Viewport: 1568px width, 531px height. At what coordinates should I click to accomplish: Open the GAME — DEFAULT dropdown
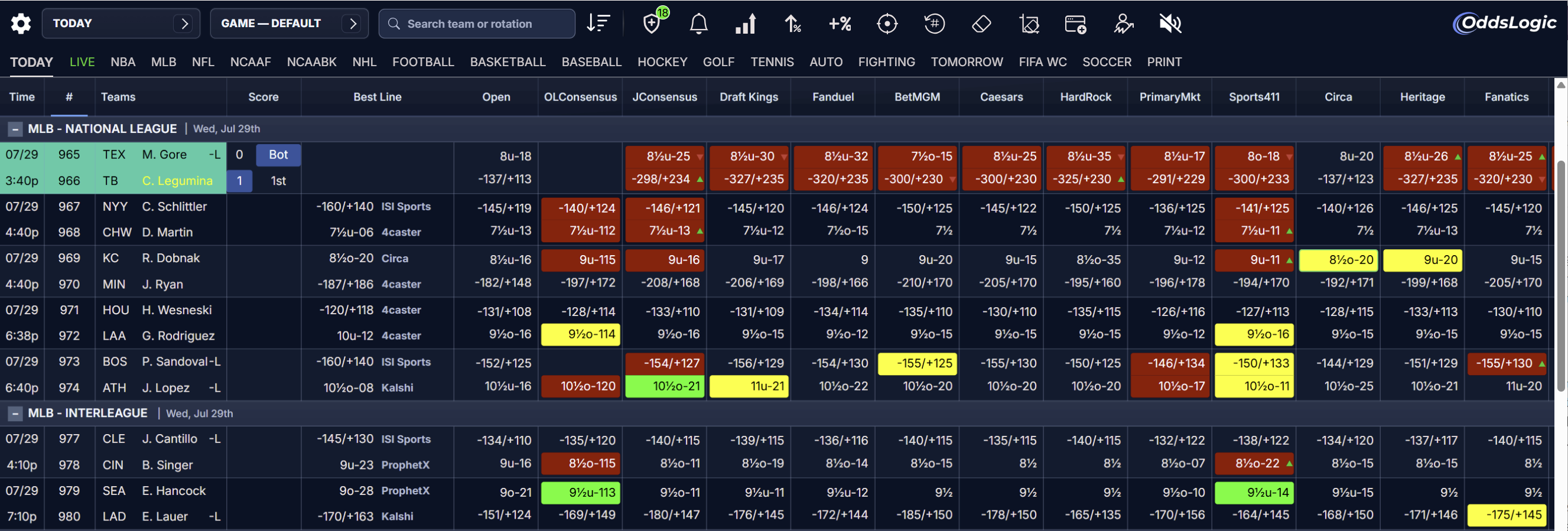click(x=289, y=23)
